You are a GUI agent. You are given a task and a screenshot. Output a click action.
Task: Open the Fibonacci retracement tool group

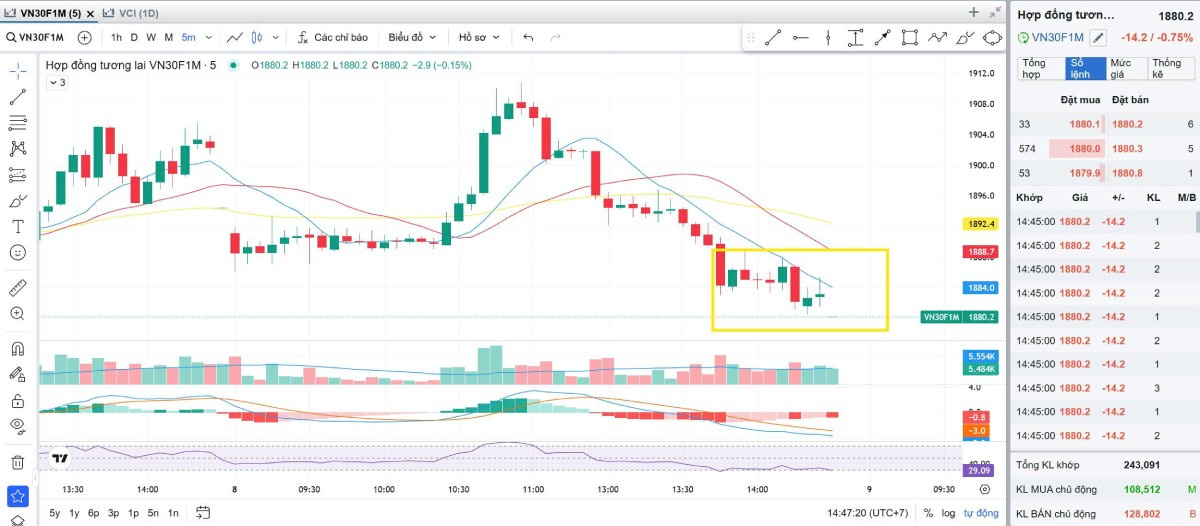(17, 123)
